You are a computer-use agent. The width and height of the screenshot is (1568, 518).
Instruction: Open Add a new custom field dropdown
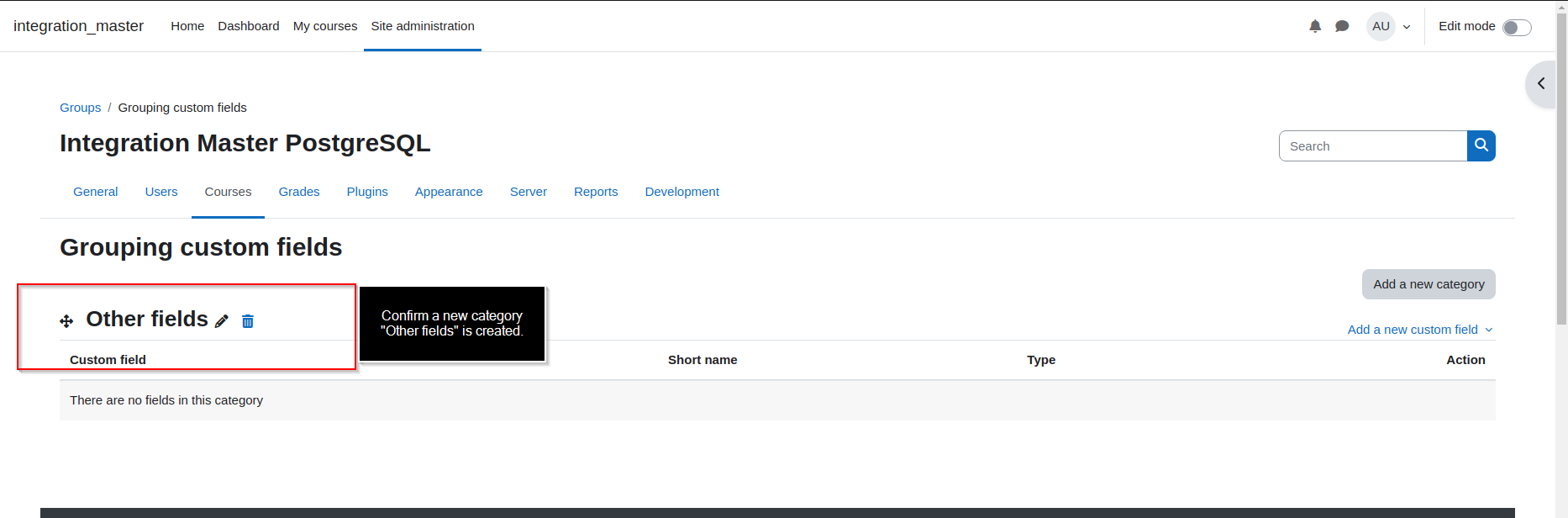point(1420,330)
